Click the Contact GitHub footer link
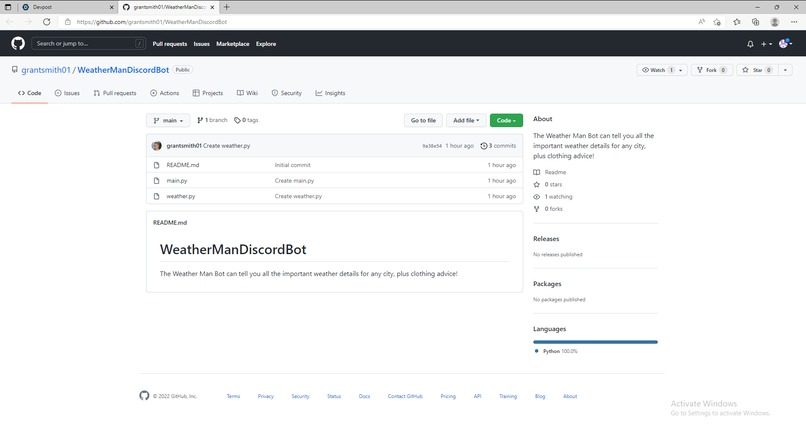 tap(405, 396)
